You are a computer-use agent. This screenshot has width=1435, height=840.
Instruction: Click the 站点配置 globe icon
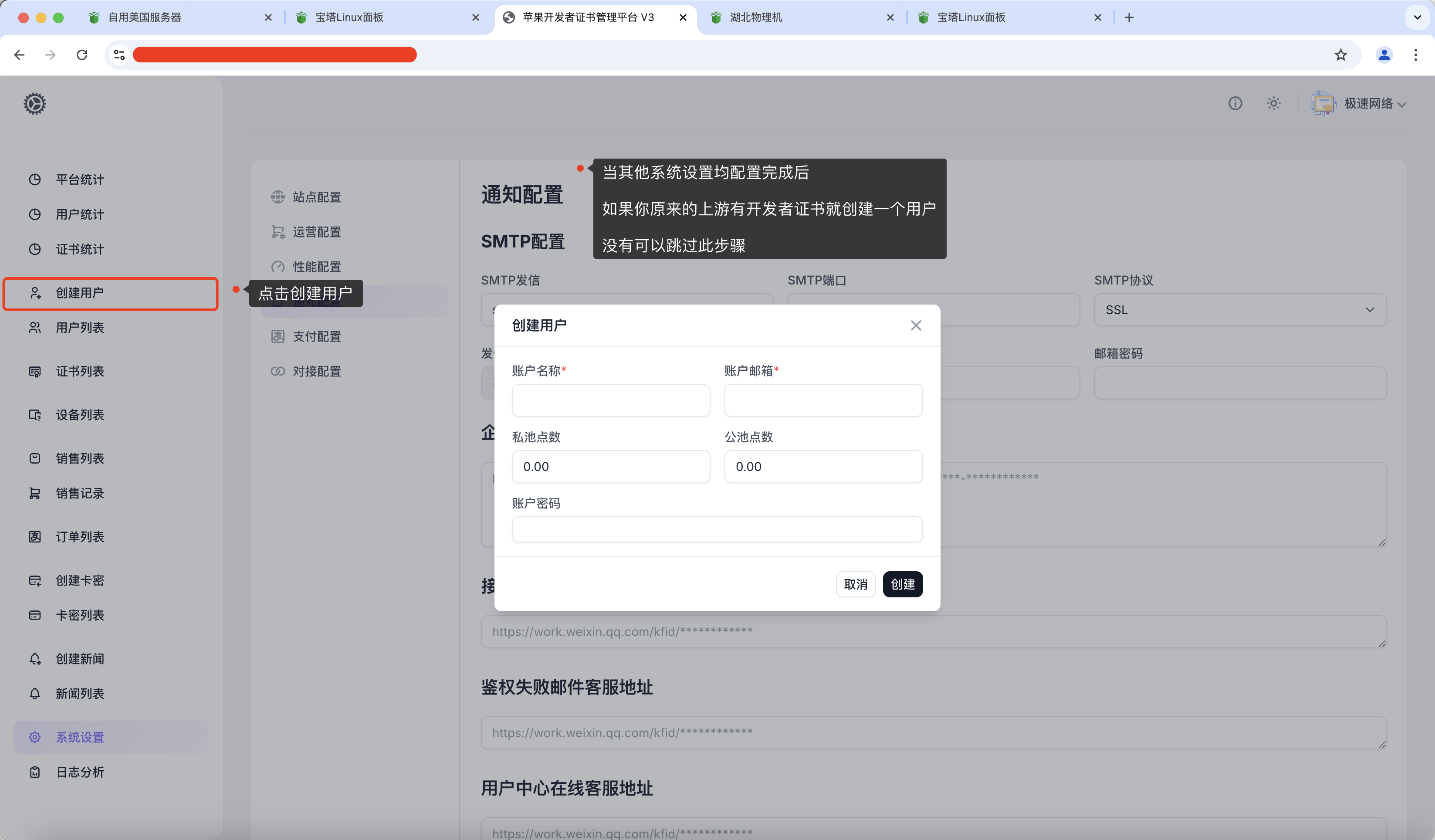tap(278, 197)
